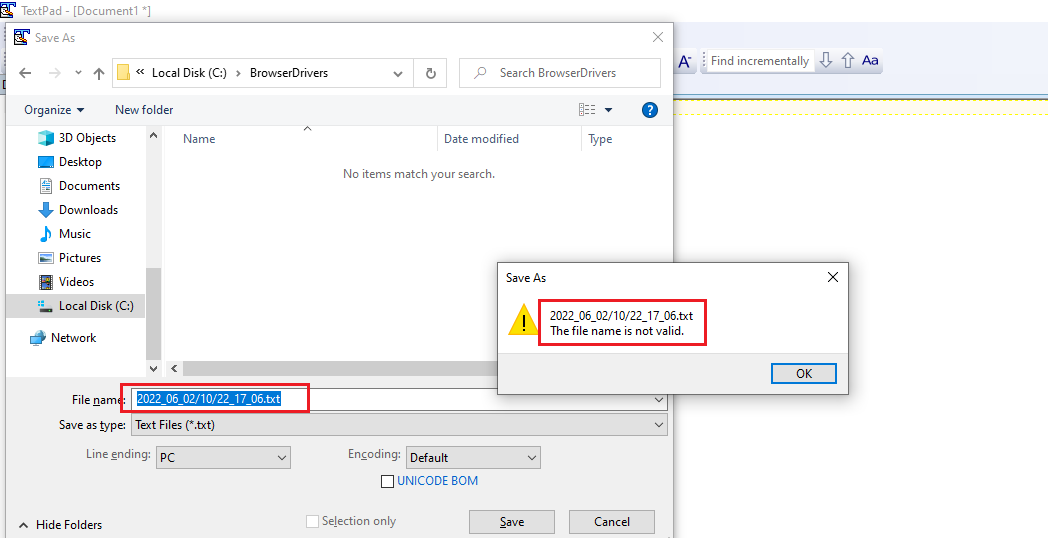Screen dimensions: 1048x538
Task: Expand address bar history dropdown
Action: point(398,74)
